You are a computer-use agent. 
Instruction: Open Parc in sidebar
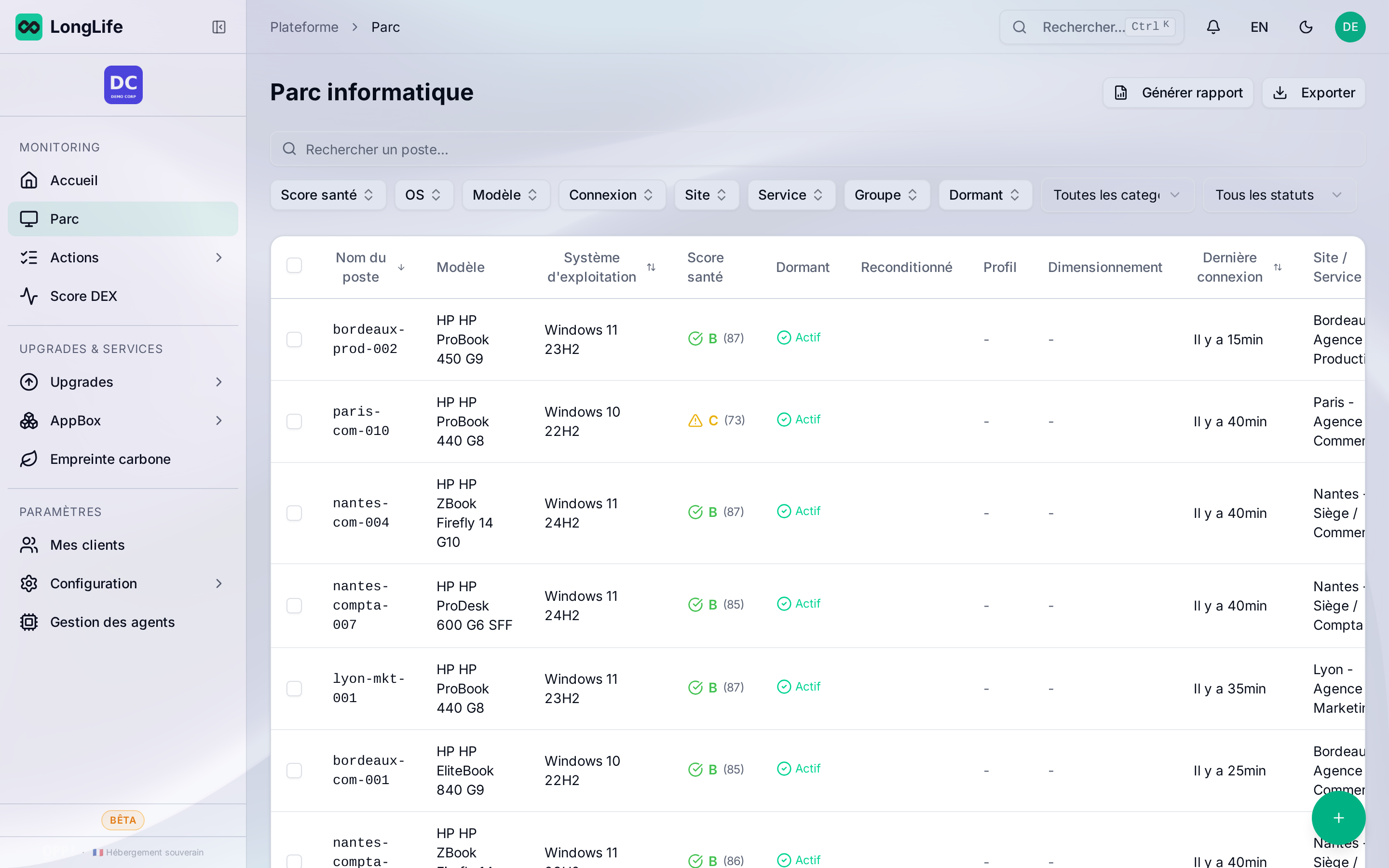(123, 219)
